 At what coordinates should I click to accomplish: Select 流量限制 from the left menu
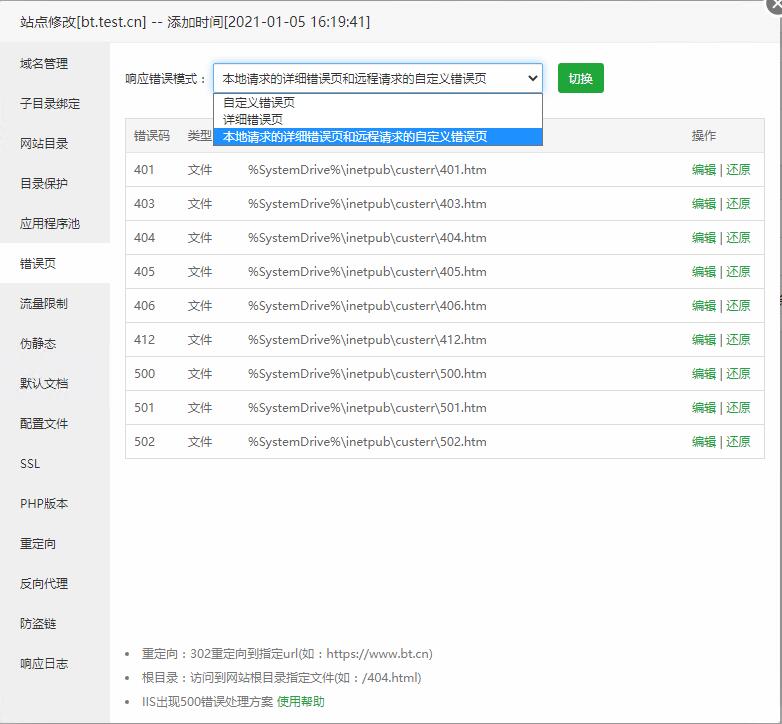pos(44,303)
